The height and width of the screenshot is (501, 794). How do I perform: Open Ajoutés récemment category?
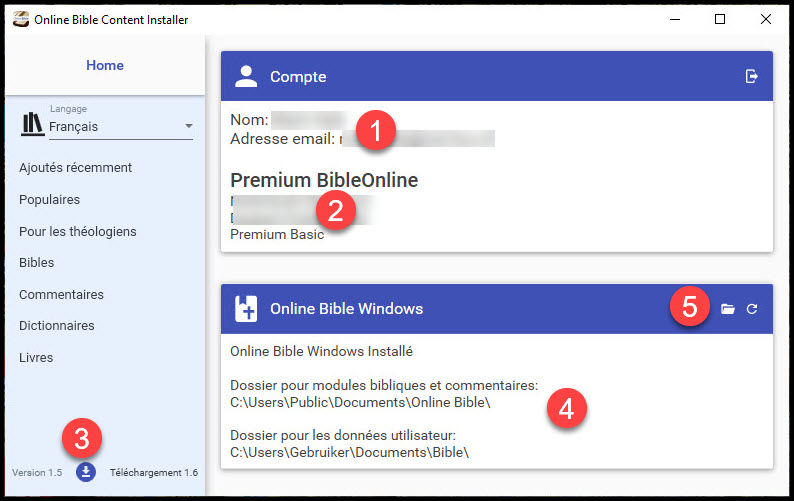pyautogui.click(x=75, y=168)
